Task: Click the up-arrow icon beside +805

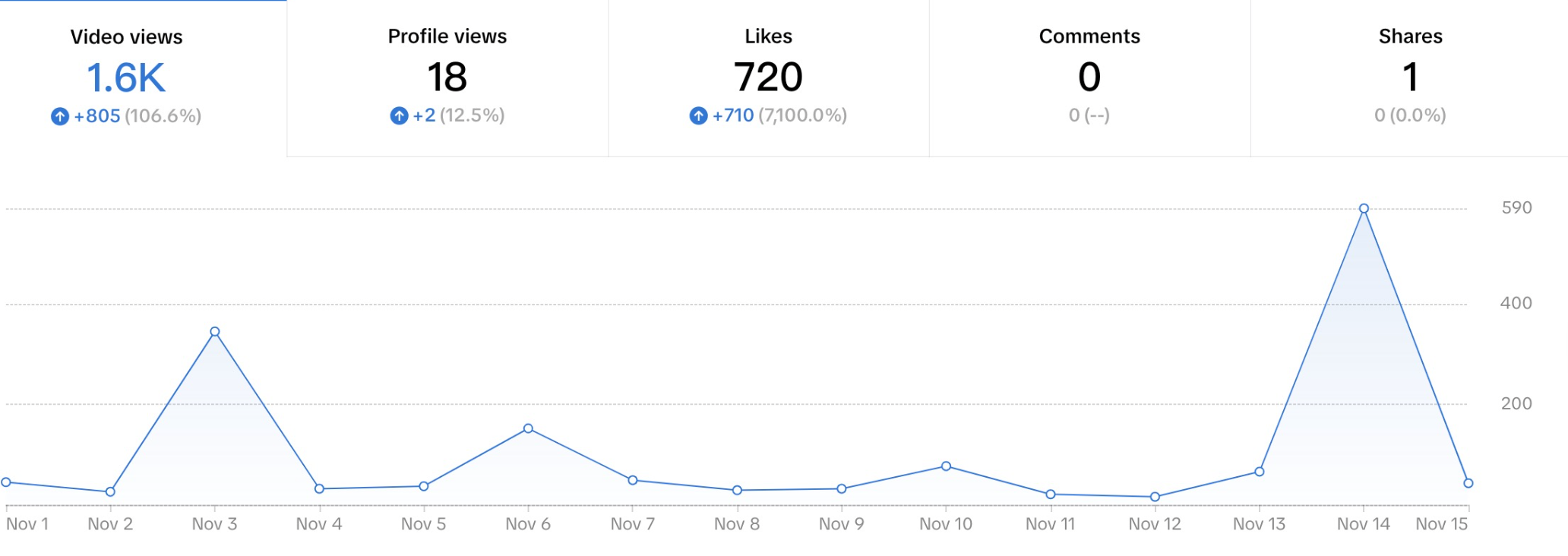Action: coord(60,116)
